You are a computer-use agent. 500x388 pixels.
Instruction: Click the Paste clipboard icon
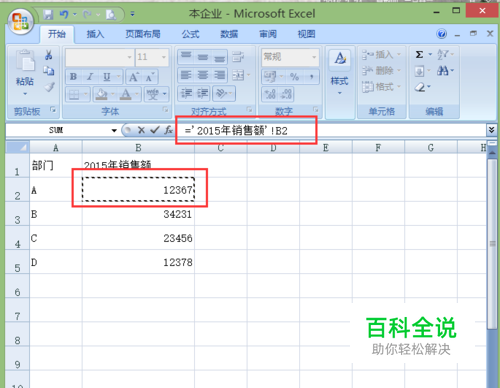25,61
